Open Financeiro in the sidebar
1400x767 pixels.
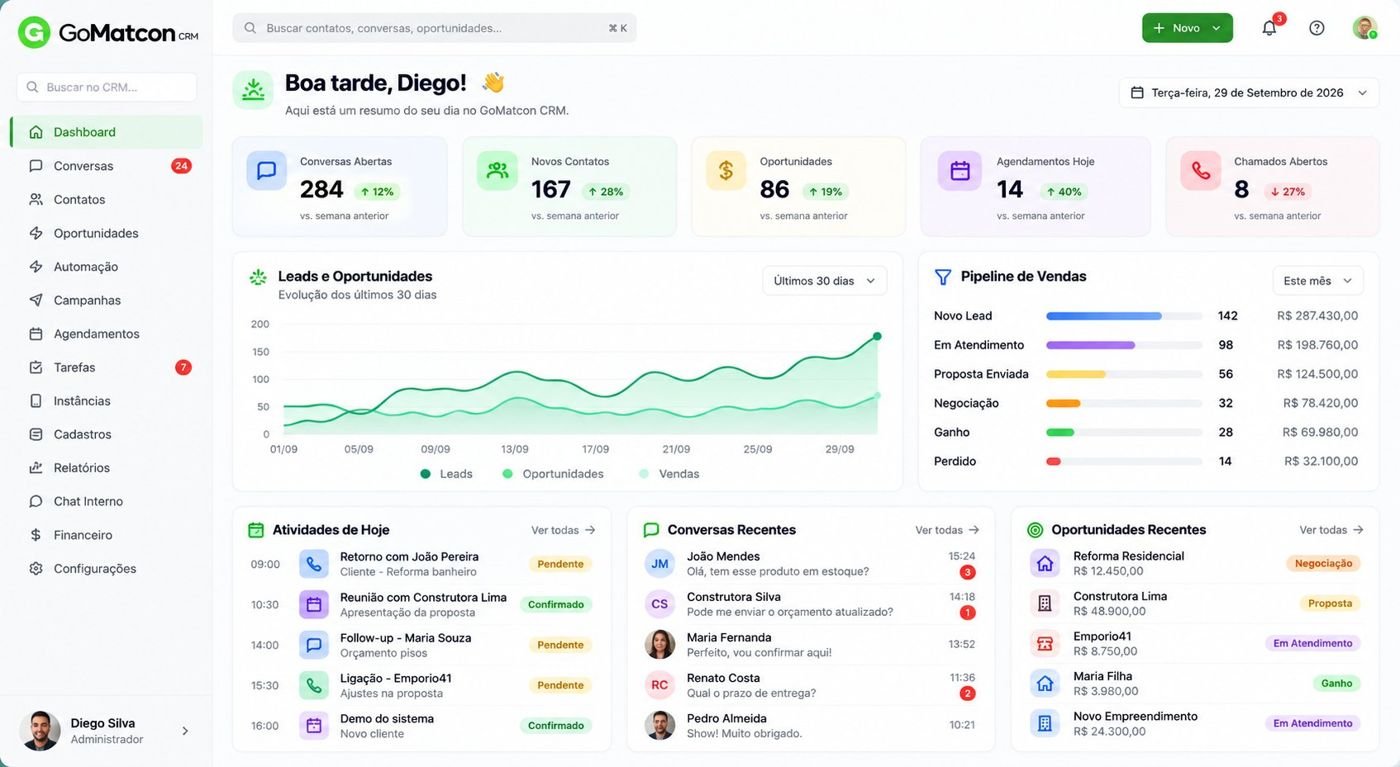tap(106, 535)
